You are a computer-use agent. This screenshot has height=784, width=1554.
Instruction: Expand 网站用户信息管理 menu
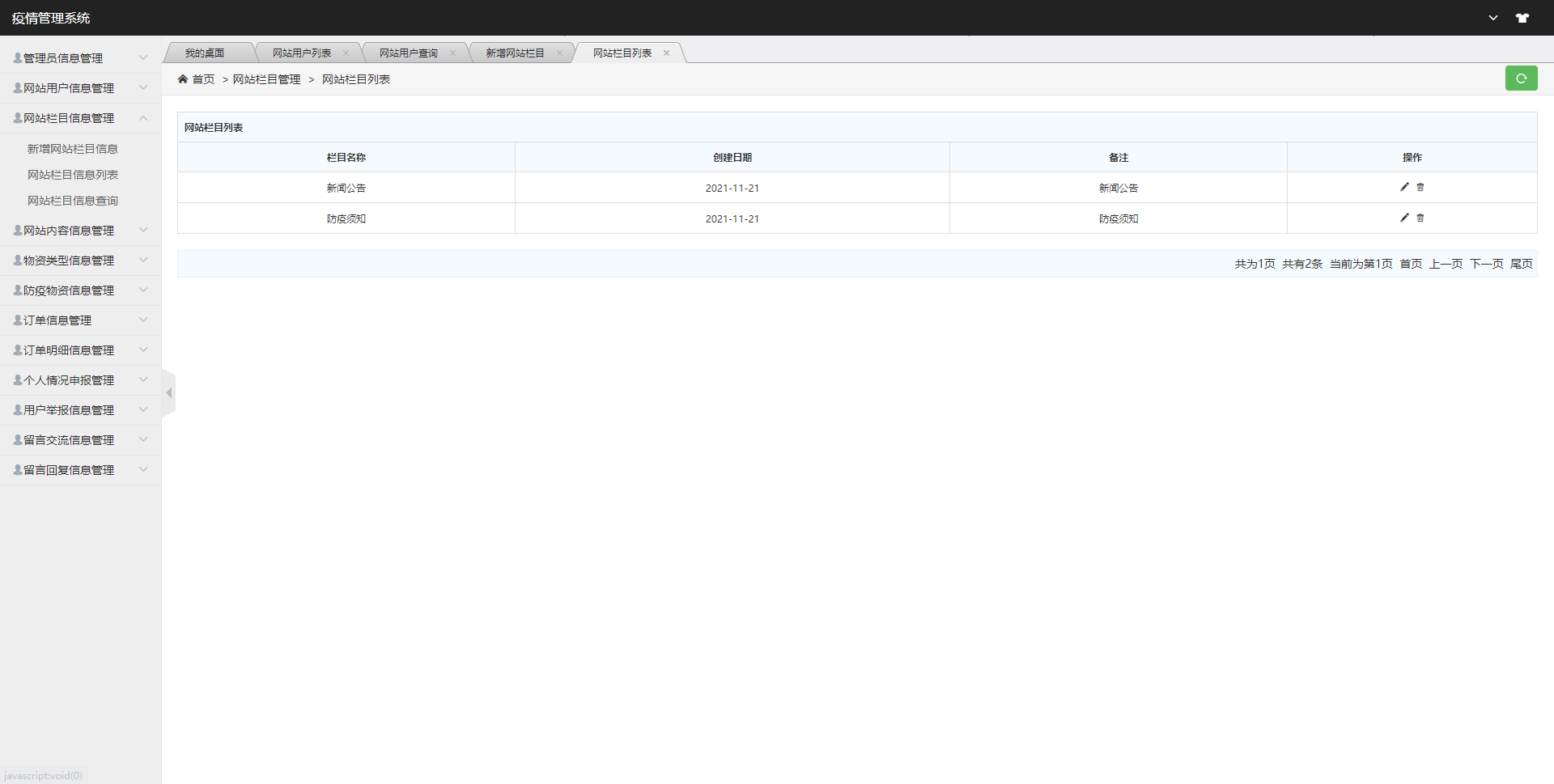click(x=80, y=88)
